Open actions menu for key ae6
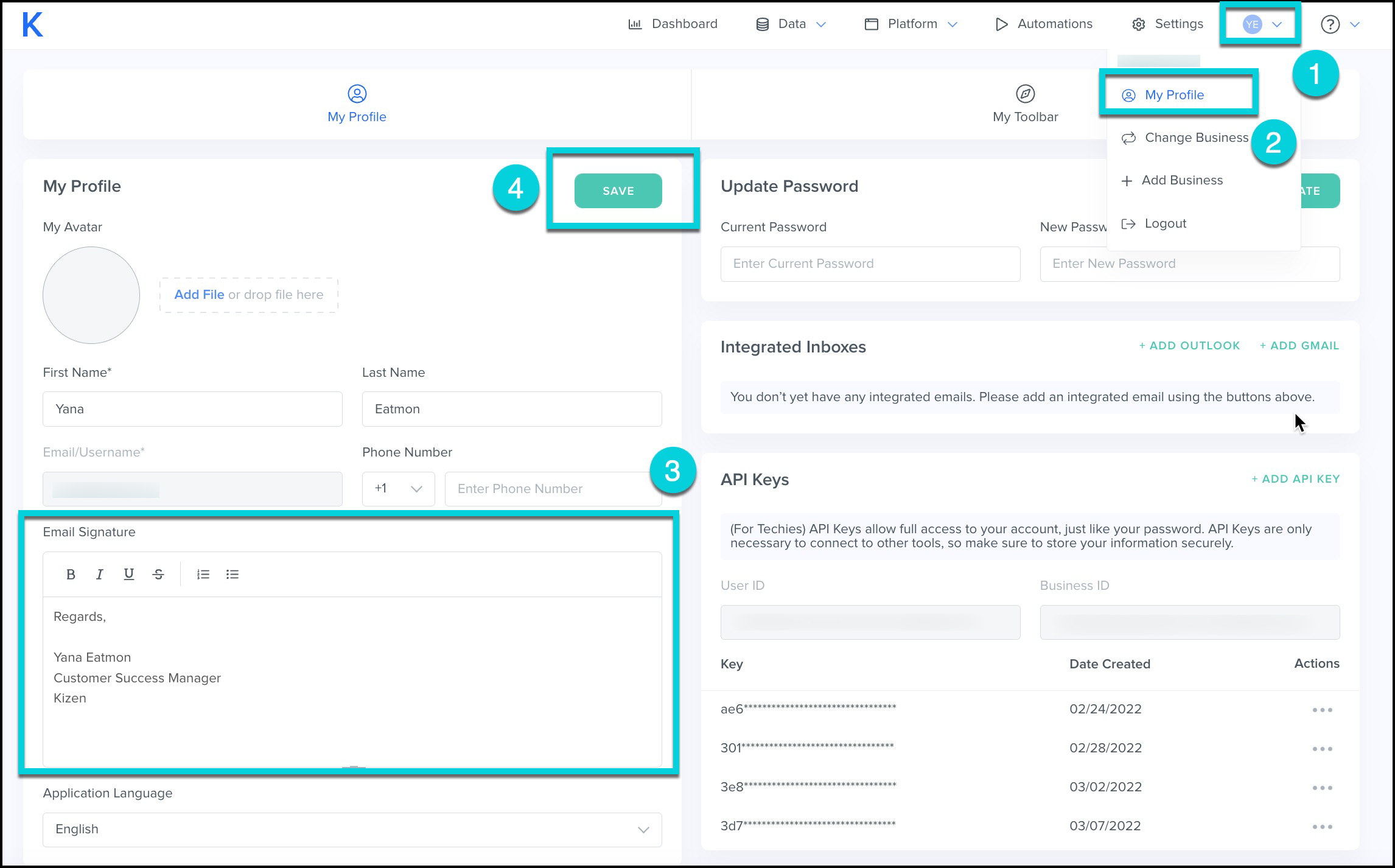Viewport: 1395px width, 868px height. coord(1322,710)
